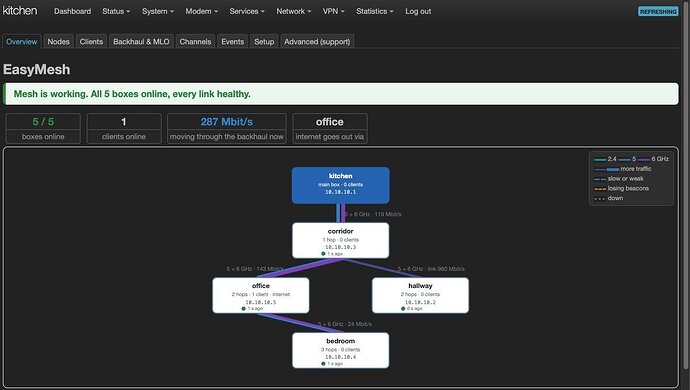Select the hallway node box

click(x=420, y=295)
